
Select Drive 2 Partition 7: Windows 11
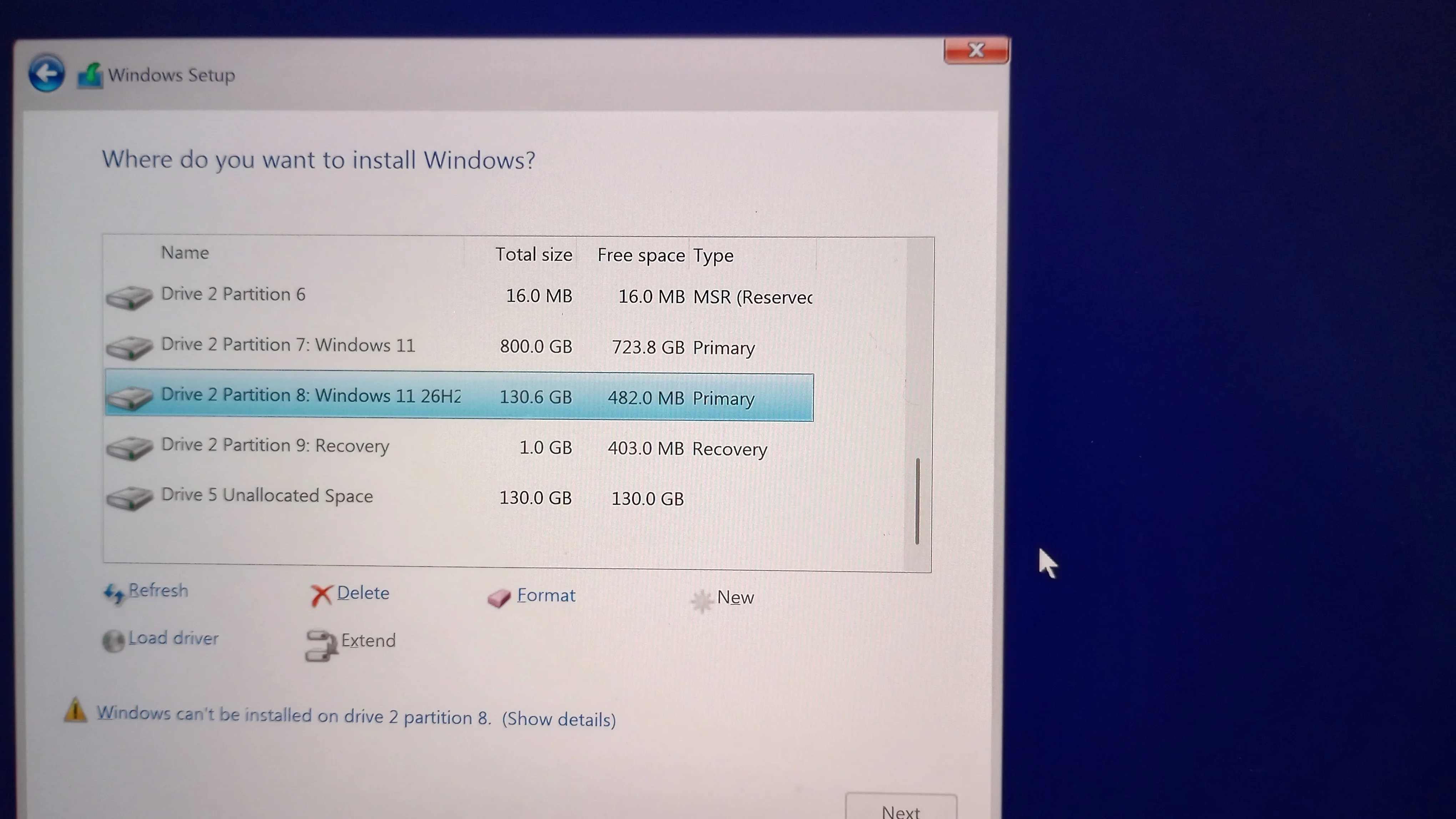[459, 346]
